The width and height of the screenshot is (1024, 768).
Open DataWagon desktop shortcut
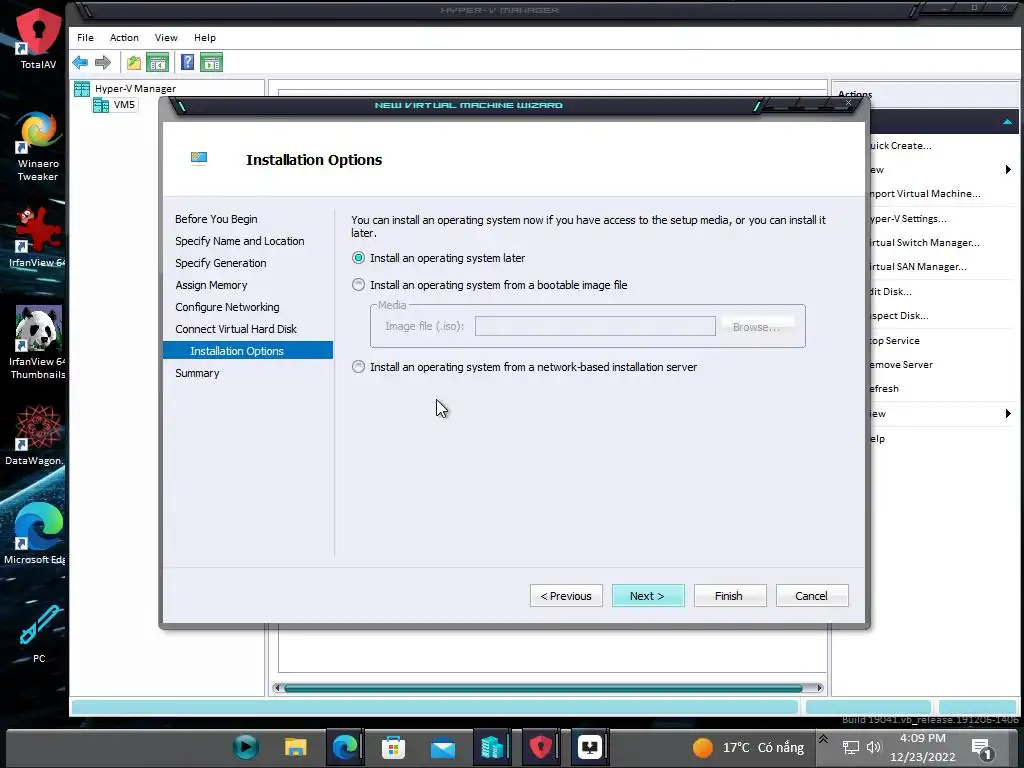click(x=35, y=435)
